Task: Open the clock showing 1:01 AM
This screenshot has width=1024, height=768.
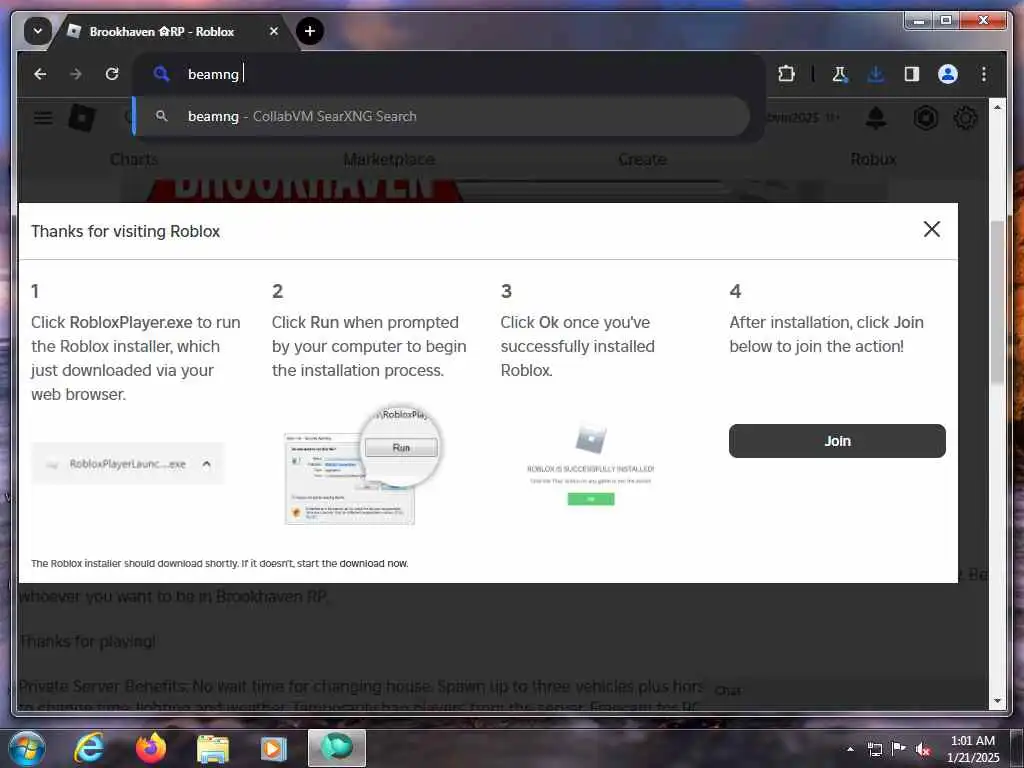Action: (x=973, y=748)
